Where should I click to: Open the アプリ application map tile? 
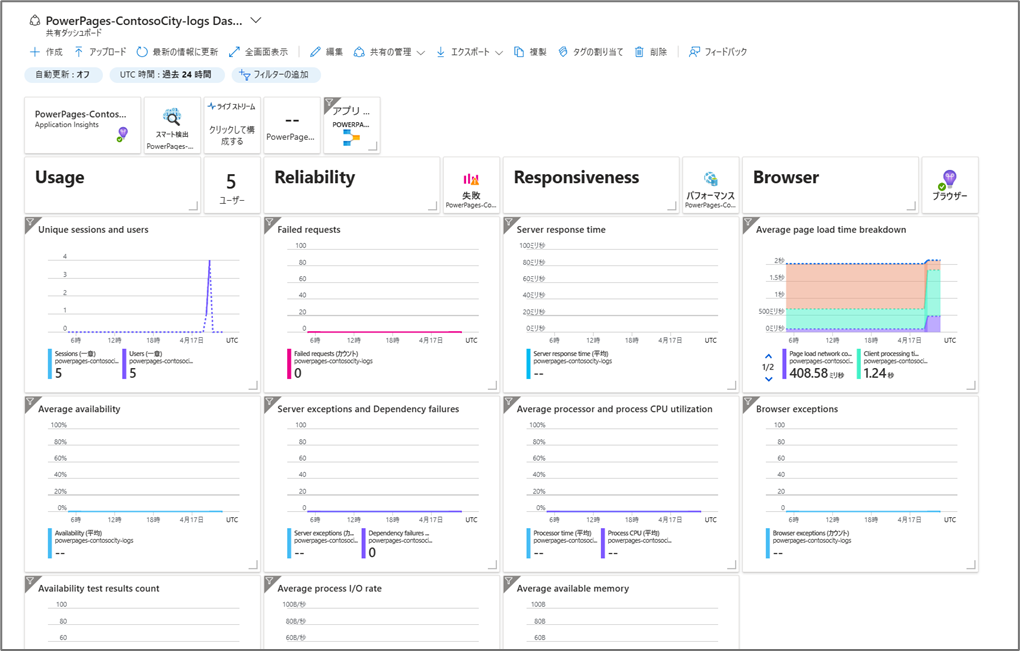click(352, 125)
